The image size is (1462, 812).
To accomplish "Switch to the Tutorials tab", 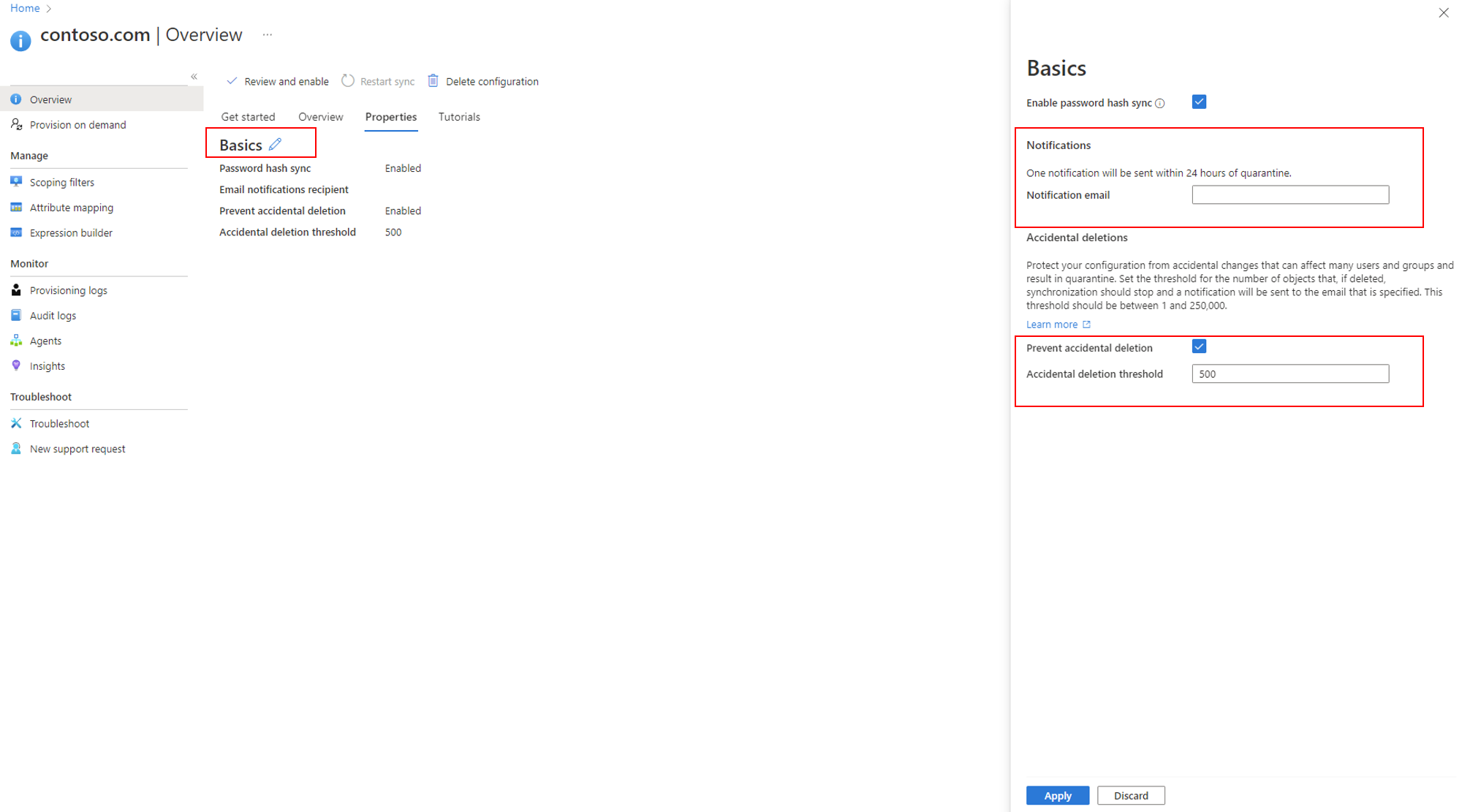I will tap(459, 117).
